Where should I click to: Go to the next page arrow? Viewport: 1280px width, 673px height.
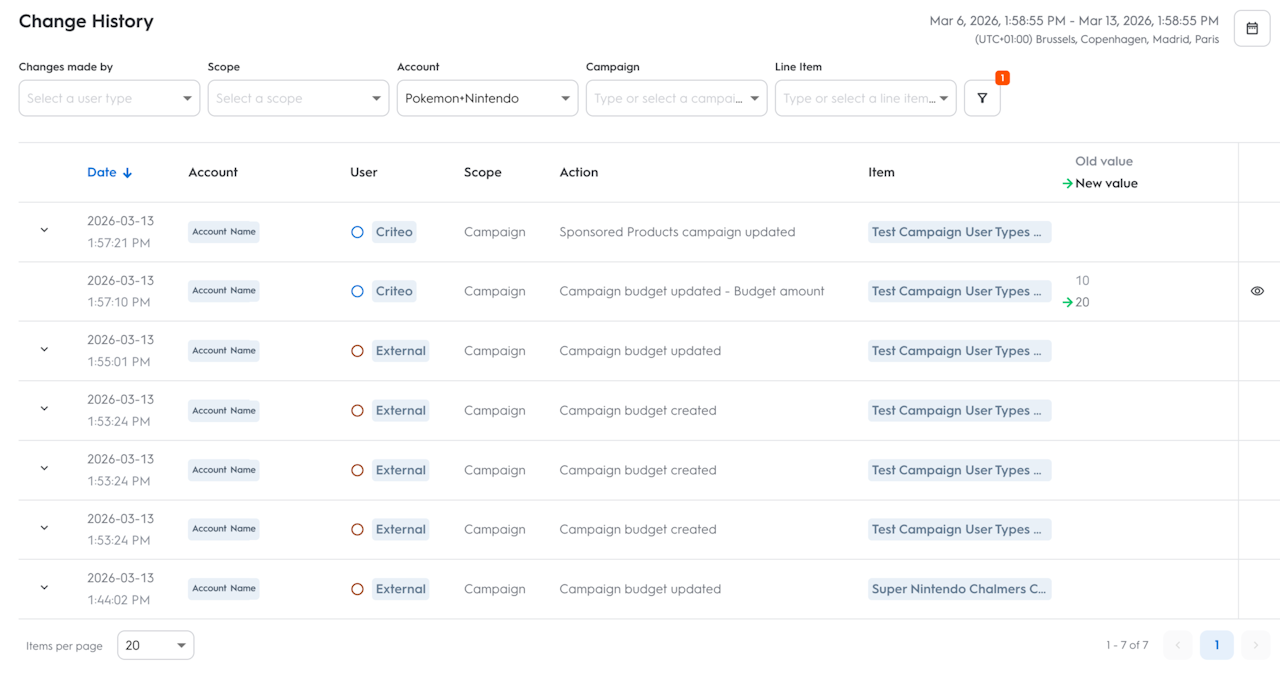click(1255, 645)
